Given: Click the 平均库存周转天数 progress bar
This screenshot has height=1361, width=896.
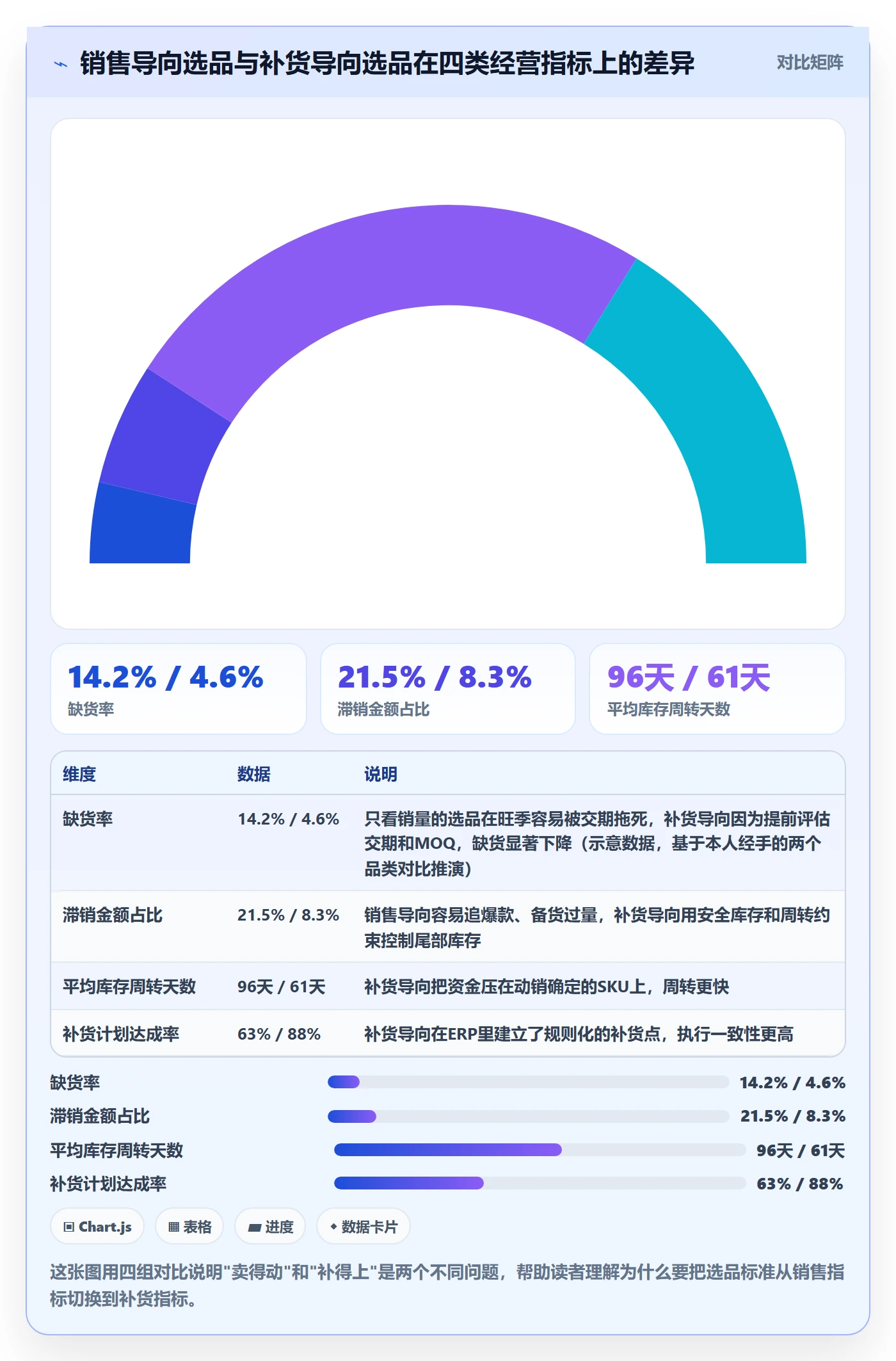Looking at the screenshot, I should tap(540, 1150).
